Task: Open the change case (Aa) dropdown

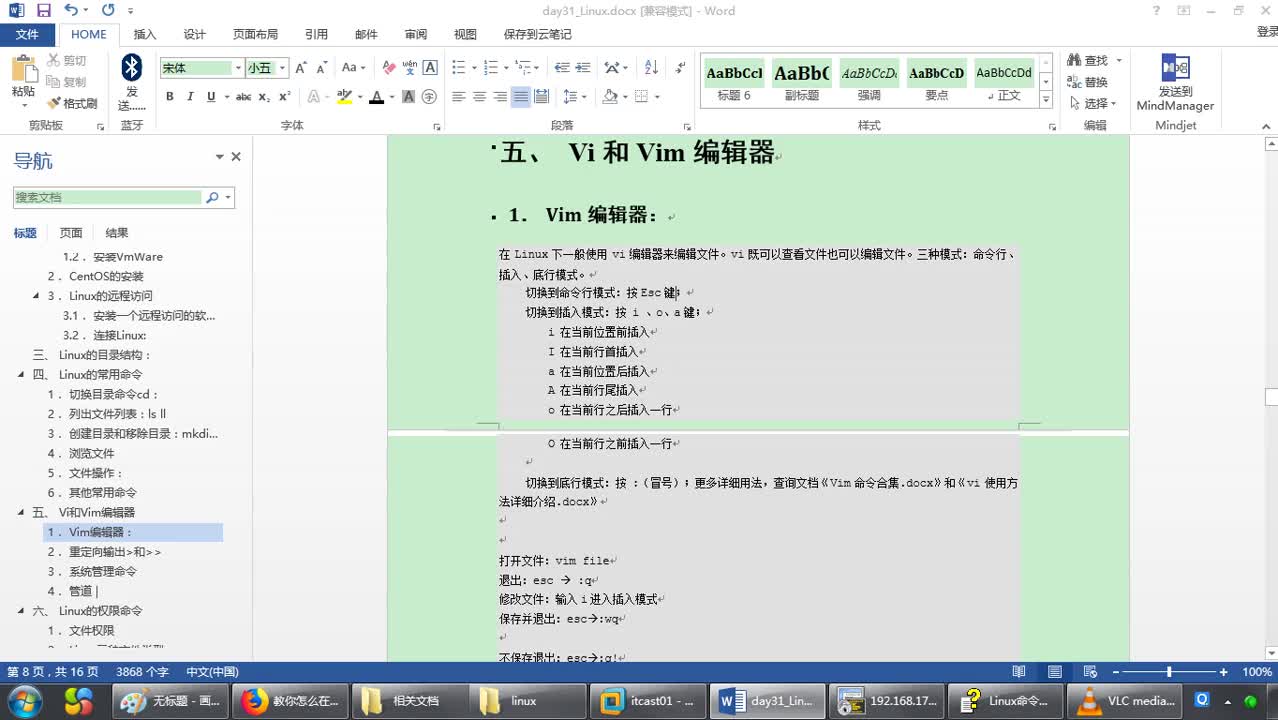Action: [353, 68]
